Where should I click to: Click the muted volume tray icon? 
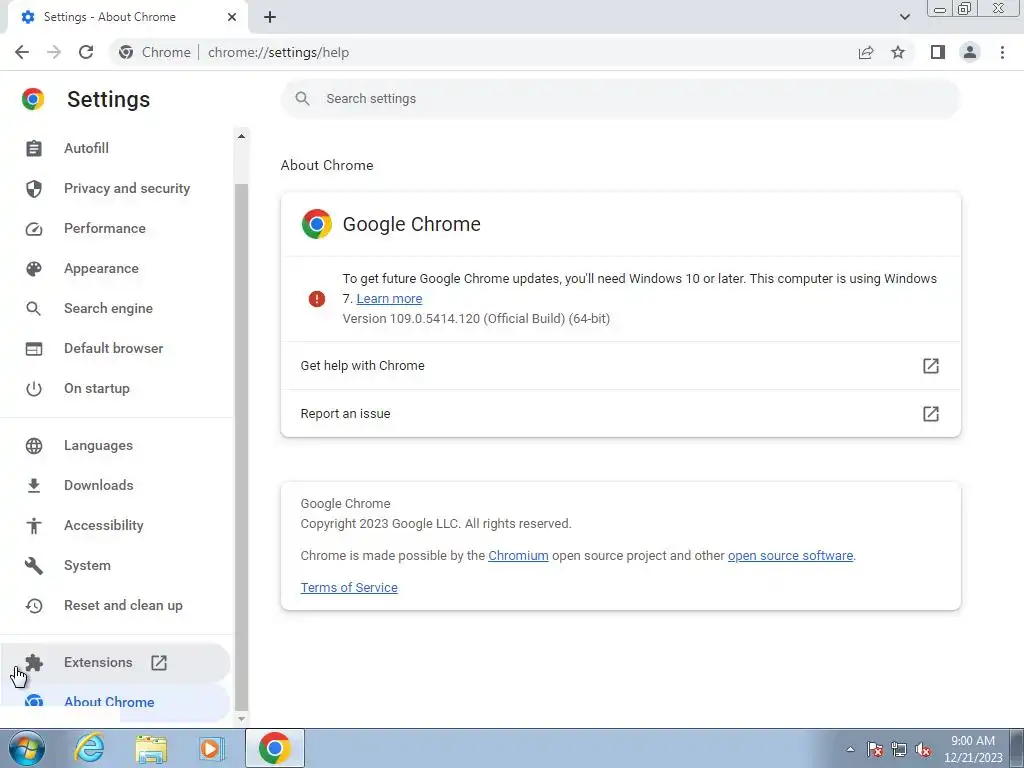(x=923, y=750)
